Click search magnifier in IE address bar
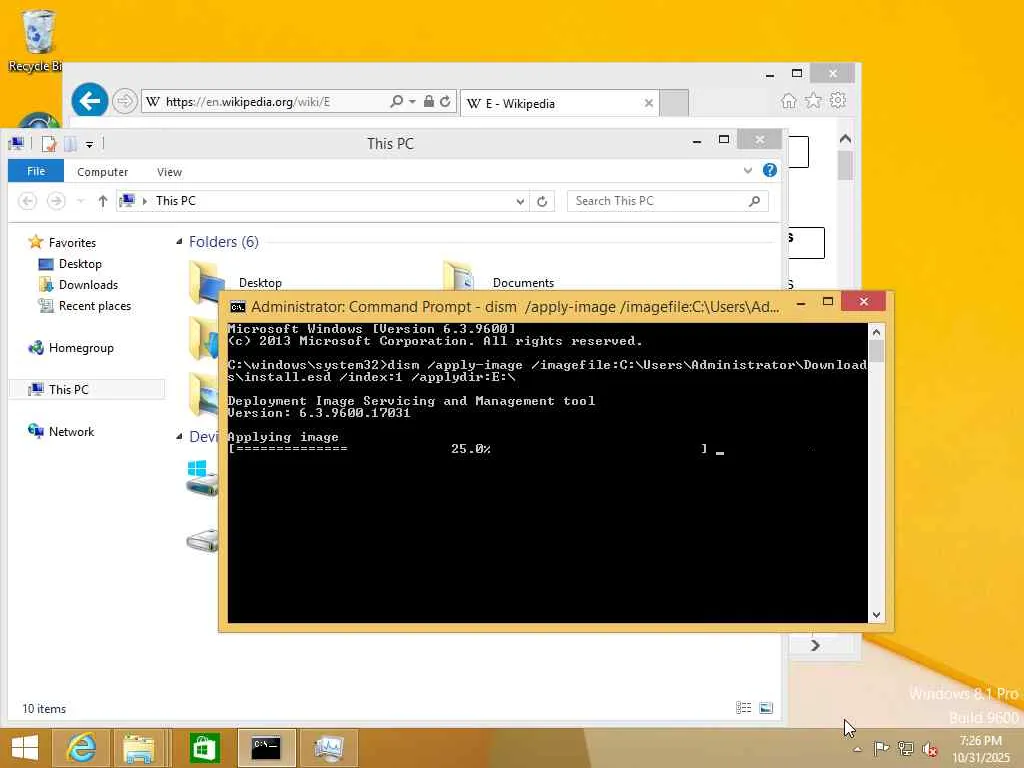This screenshot has height=768, width=1024. (396, 101)
